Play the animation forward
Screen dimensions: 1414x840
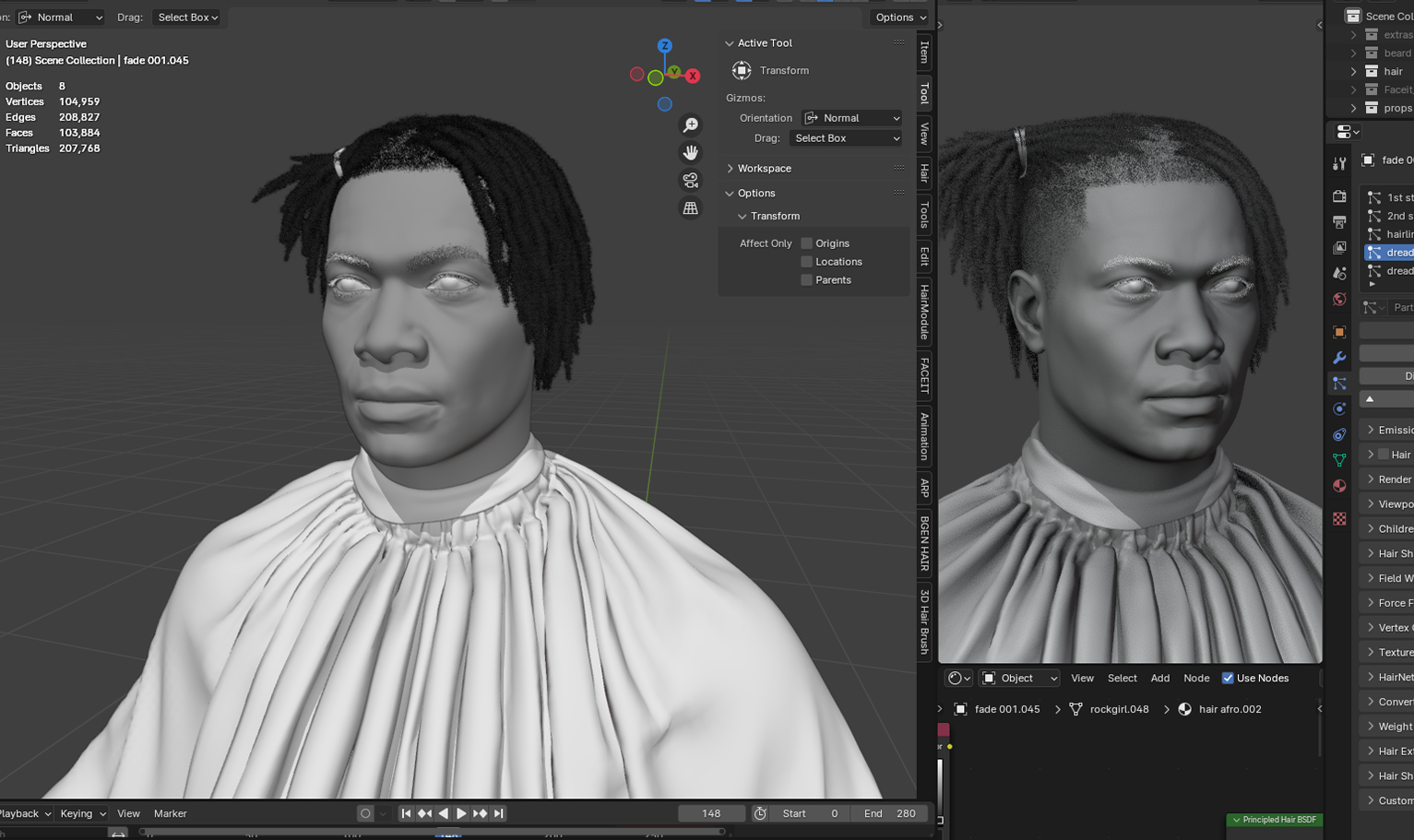click(x=461, y=813)
